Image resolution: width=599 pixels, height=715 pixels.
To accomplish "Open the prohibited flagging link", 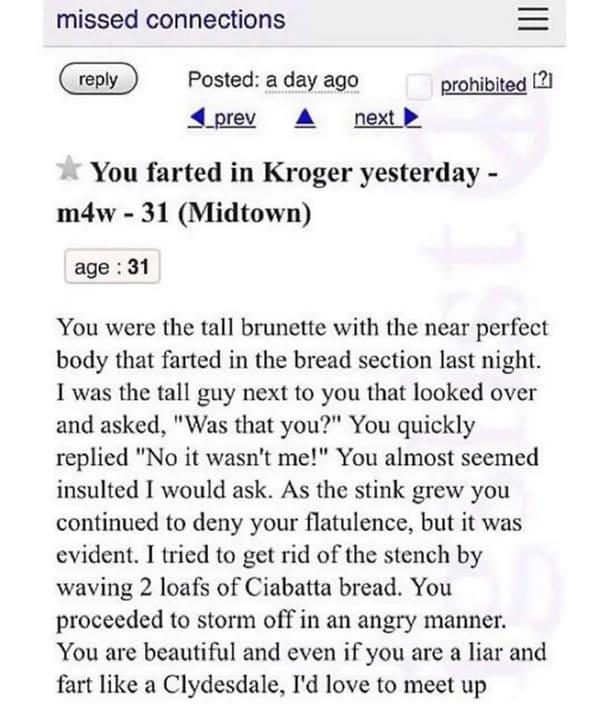I will [x=484, y=85].
